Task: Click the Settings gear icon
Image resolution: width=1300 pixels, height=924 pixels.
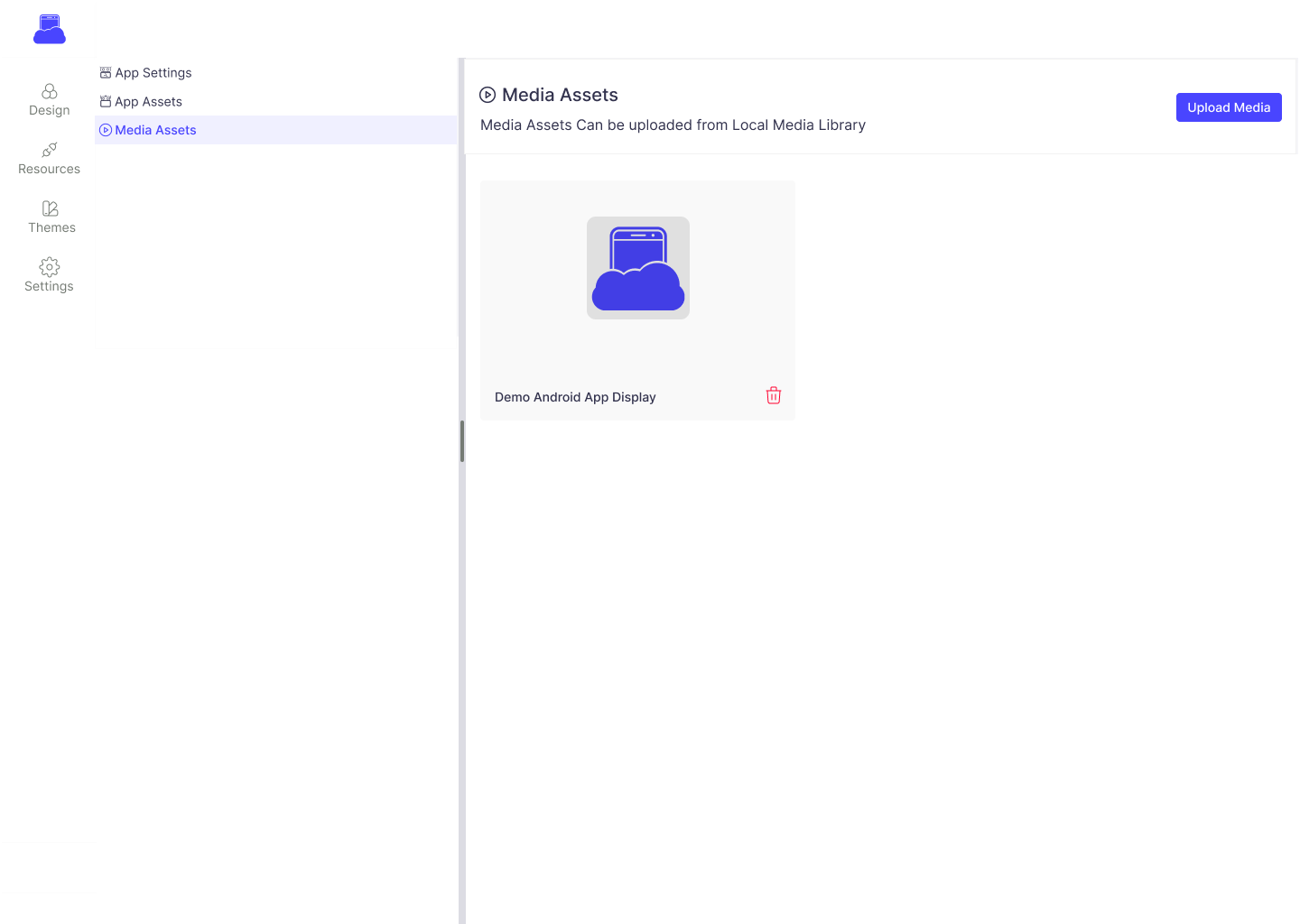Action: [50, 267]
